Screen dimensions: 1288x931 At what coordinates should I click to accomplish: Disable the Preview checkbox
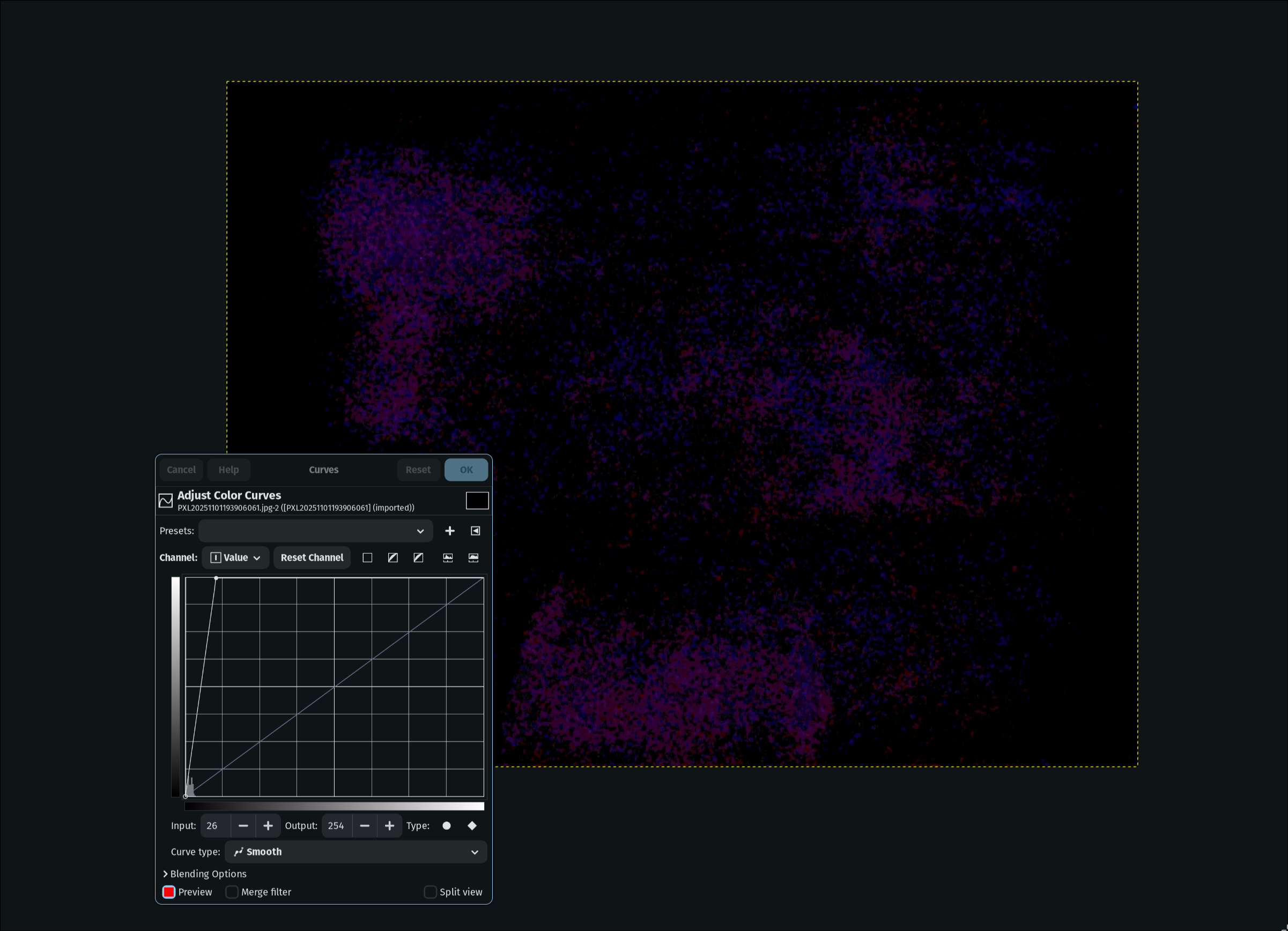coord(169,892)
